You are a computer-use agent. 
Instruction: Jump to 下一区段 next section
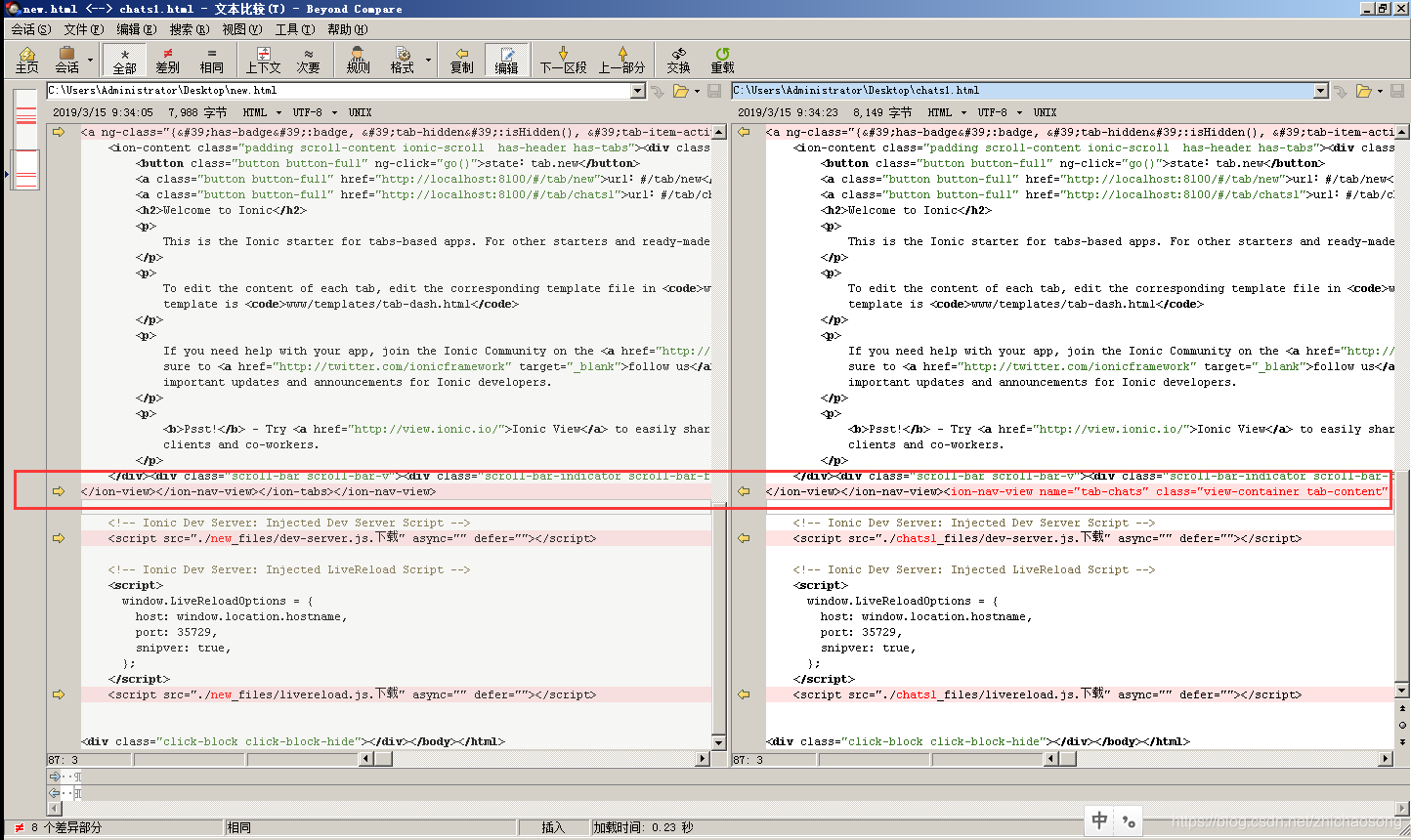563,60
